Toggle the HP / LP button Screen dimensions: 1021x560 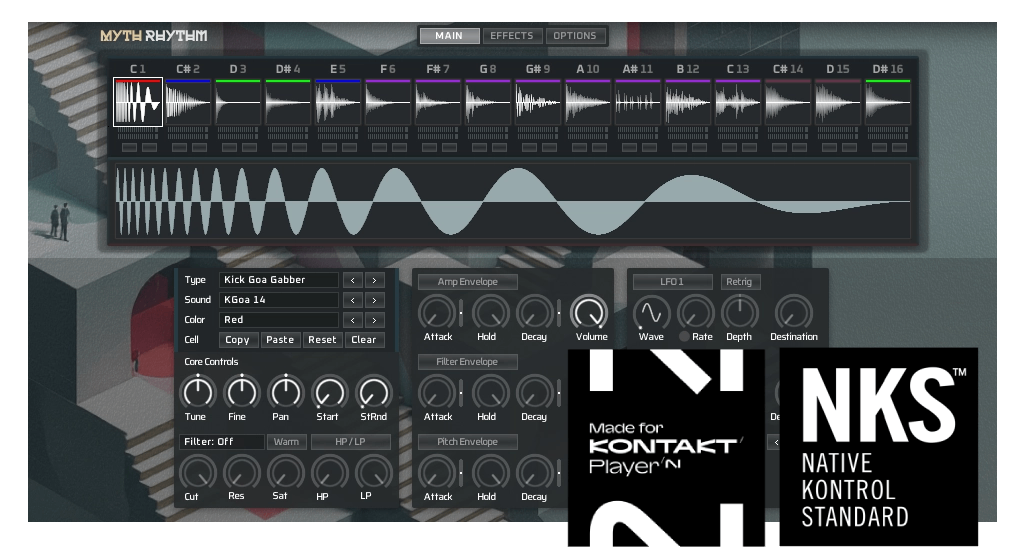pyautogui.click(x=350, y=442)
